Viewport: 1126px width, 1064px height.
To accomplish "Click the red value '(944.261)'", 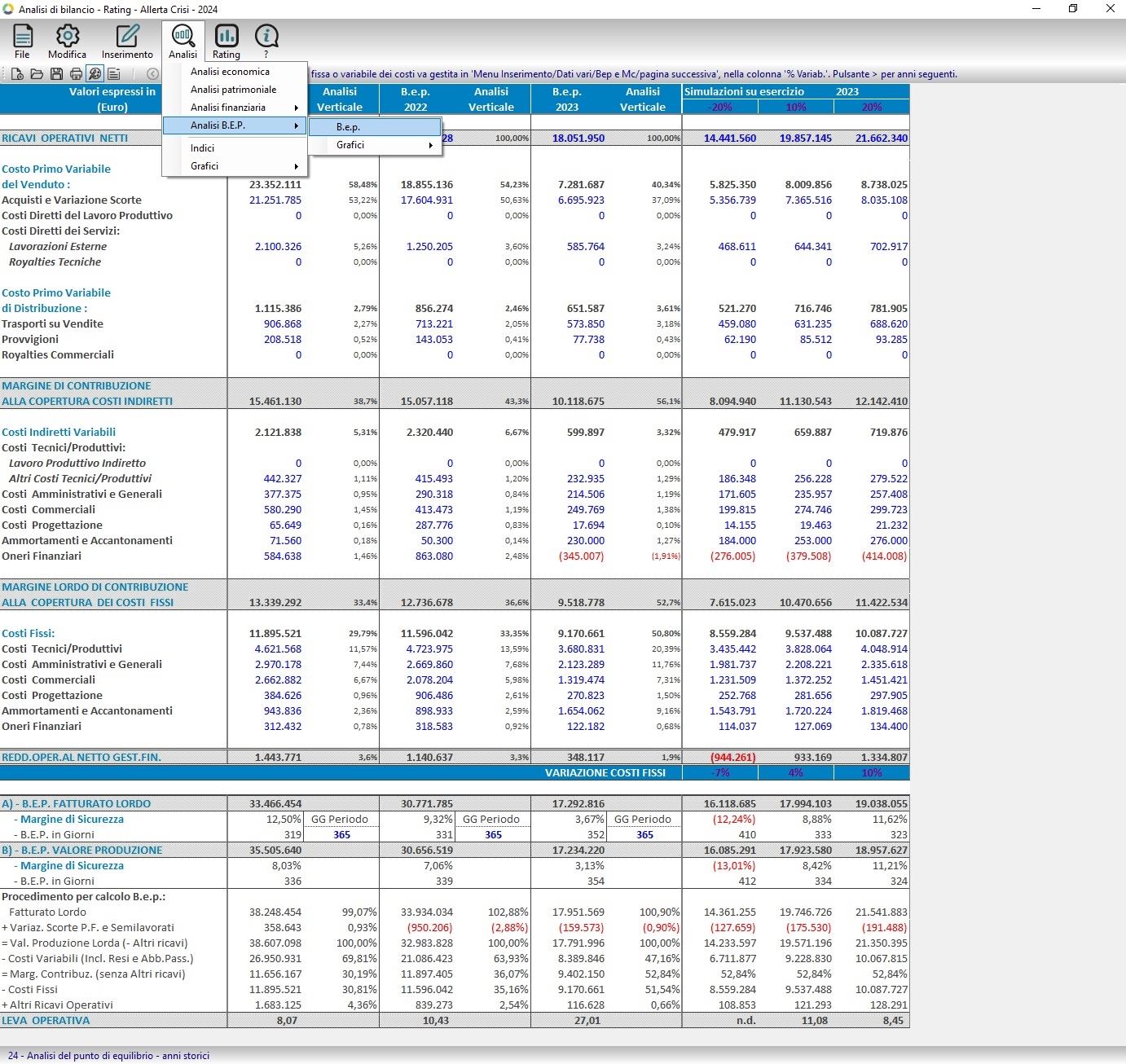I will tap(732, 758).
